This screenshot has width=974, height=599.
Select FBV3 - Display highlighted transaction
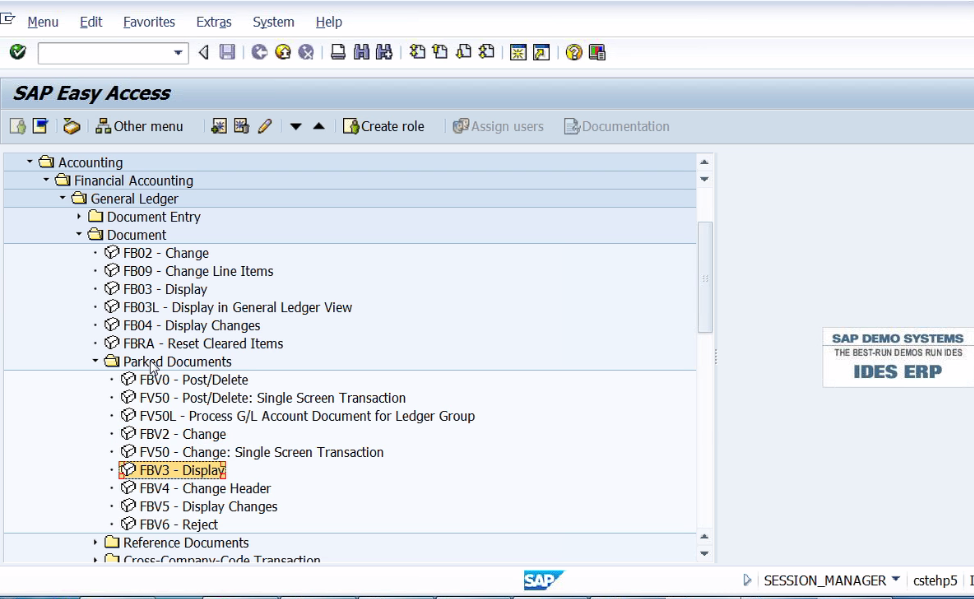pos(173,470)
